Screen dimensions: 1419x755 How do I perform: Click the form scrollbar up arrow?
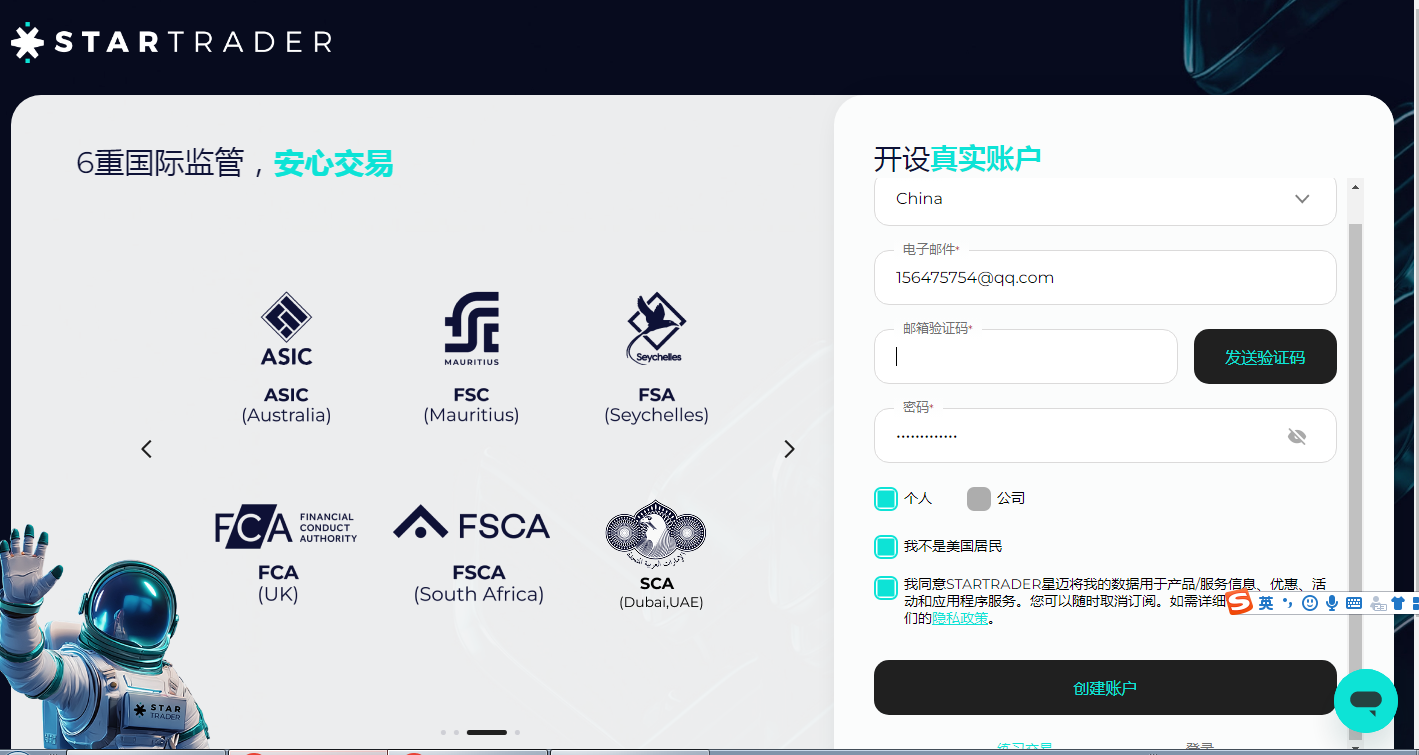pos(1355,186)
